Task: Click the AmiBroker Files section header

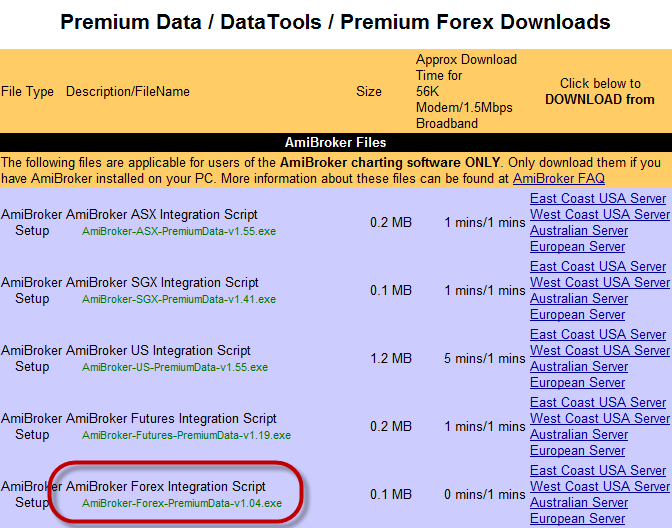Action: (336, 142)
